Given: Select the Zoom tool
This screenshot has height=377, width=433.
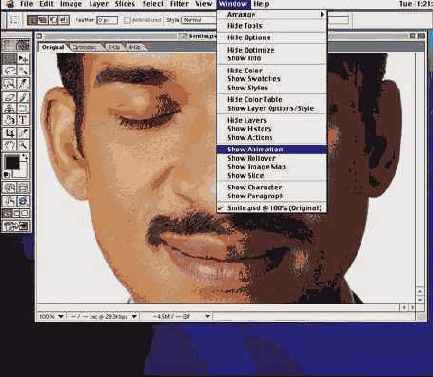Looking at the screenshot, I should pos(23,145).
